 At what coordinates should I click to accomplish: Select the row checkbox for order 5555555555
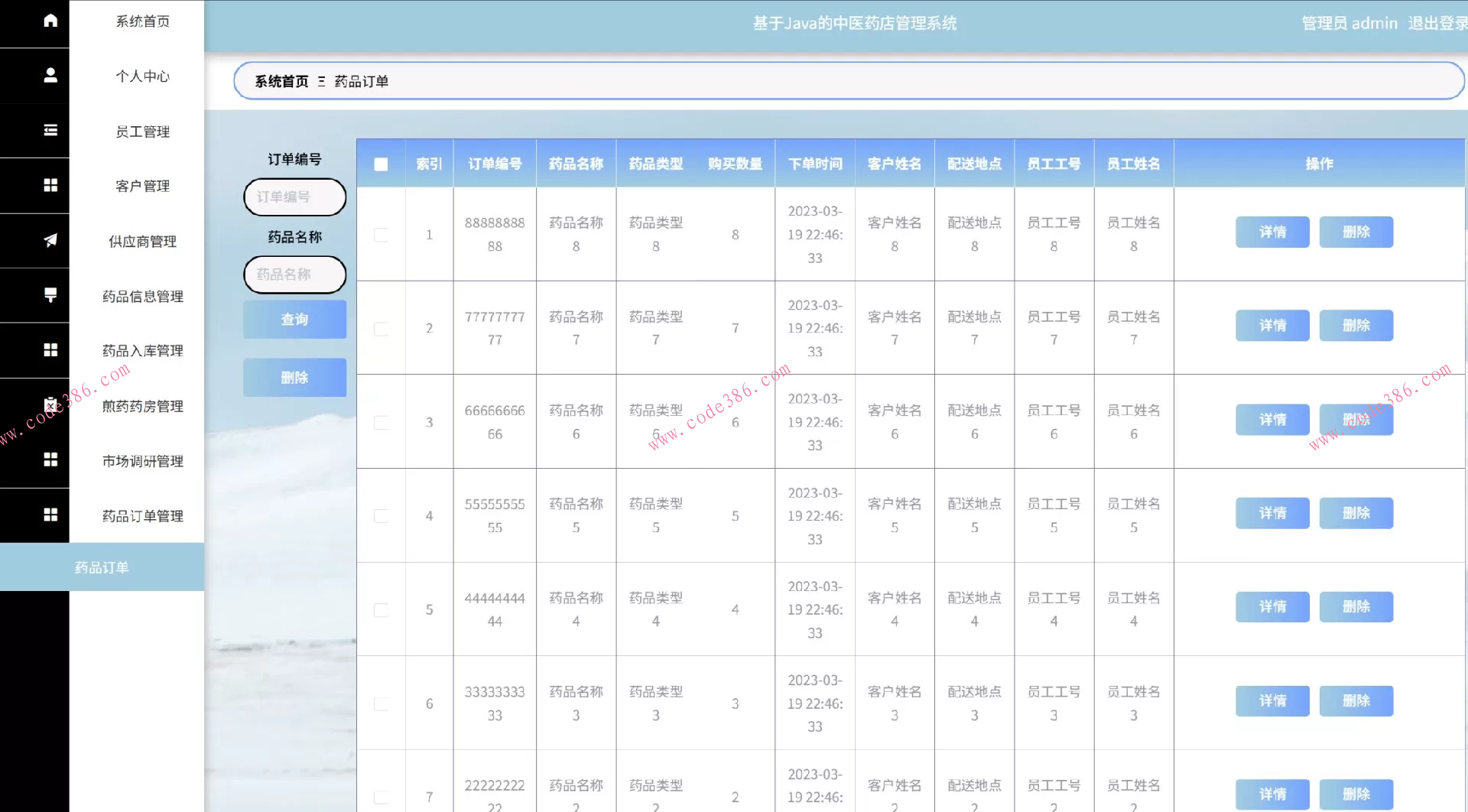tap(381, 516)
